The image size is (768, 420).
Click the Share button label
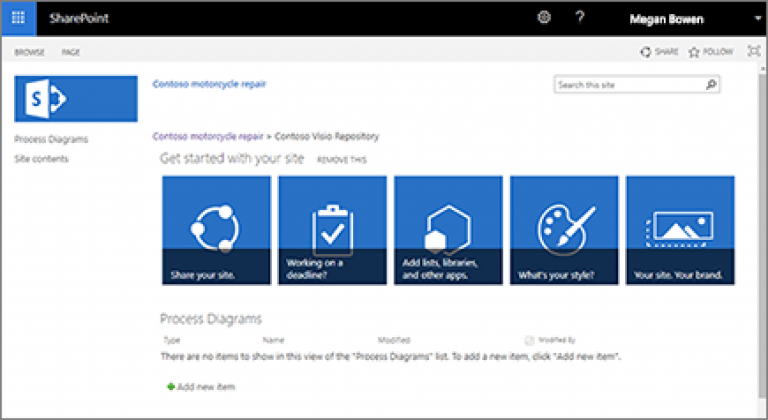pos(667,51)
